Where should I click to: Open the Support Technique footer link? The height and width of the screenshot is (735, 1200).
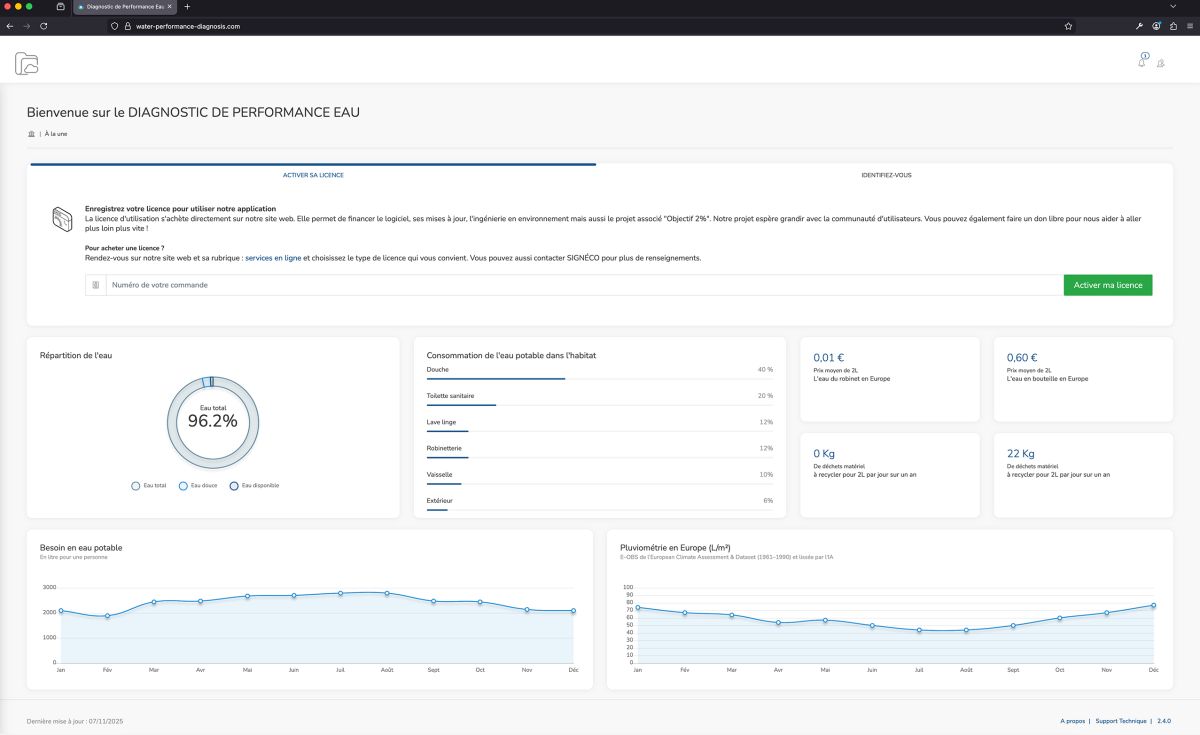click(x=1120, y=720)
